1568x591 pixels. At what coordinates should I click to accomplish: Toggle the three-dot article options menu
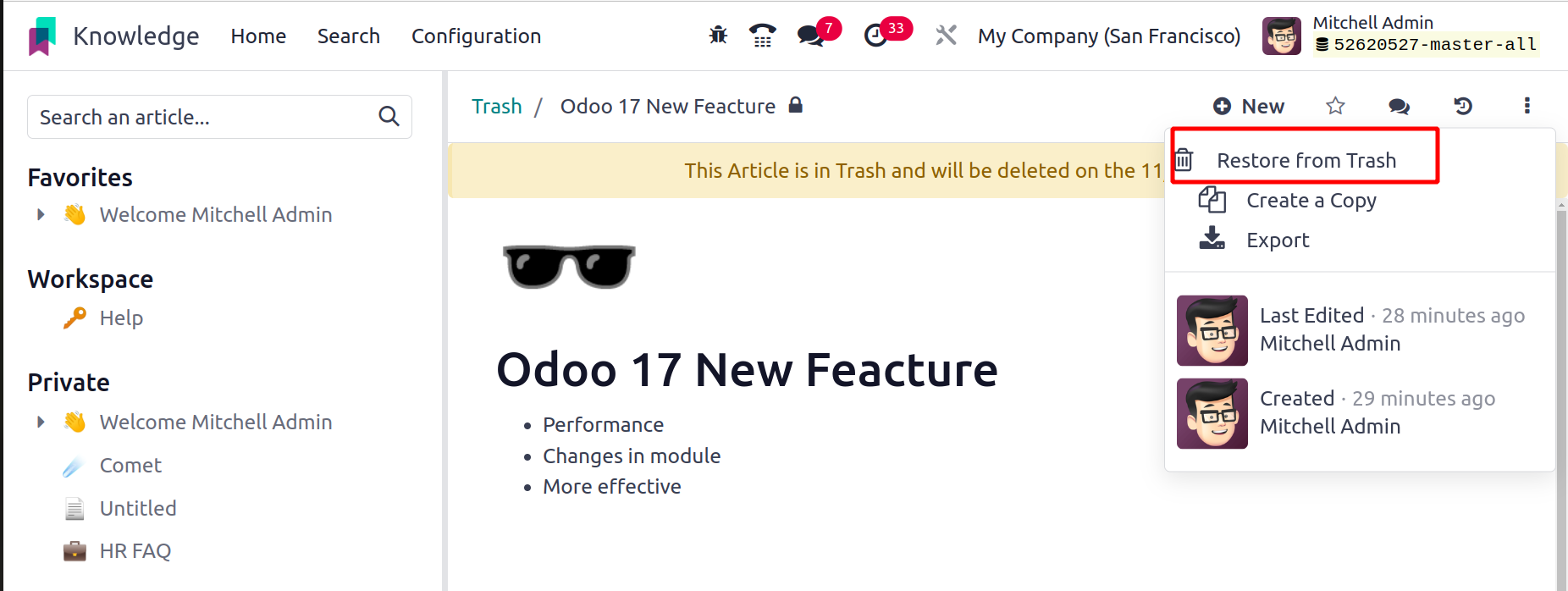(1527, 106)
